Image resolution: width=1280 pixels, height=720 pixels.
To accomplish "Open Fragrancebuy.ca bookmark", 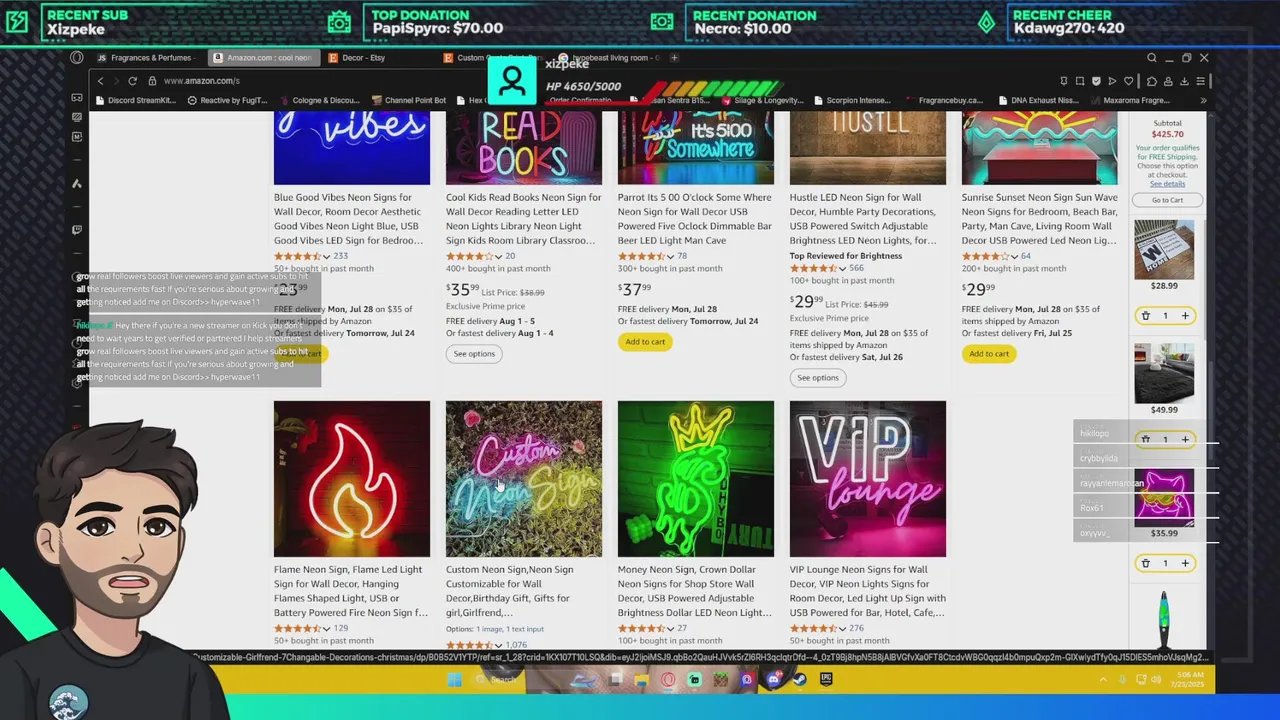I will pyautogui.click(x=945, y=100).
